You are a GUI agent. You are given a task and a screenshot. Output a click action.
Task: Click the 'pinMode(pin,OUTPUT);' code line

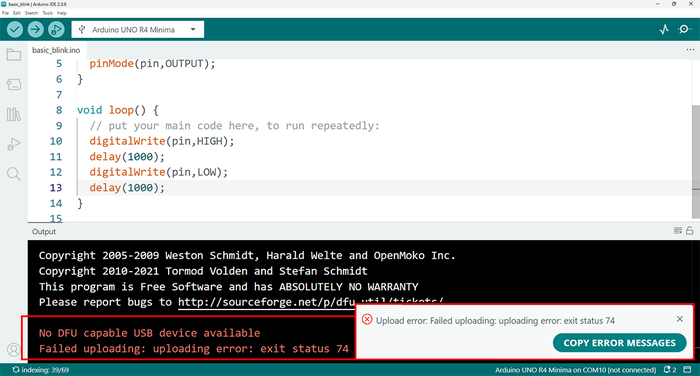[152, 63]
